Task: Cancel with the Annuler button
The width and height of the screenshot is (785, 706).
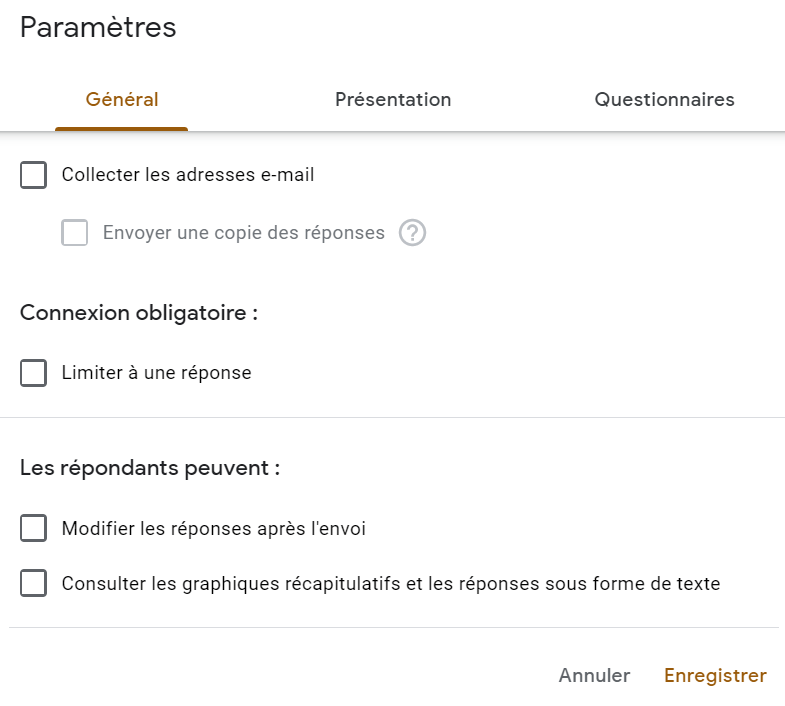Action: (594, 675)
